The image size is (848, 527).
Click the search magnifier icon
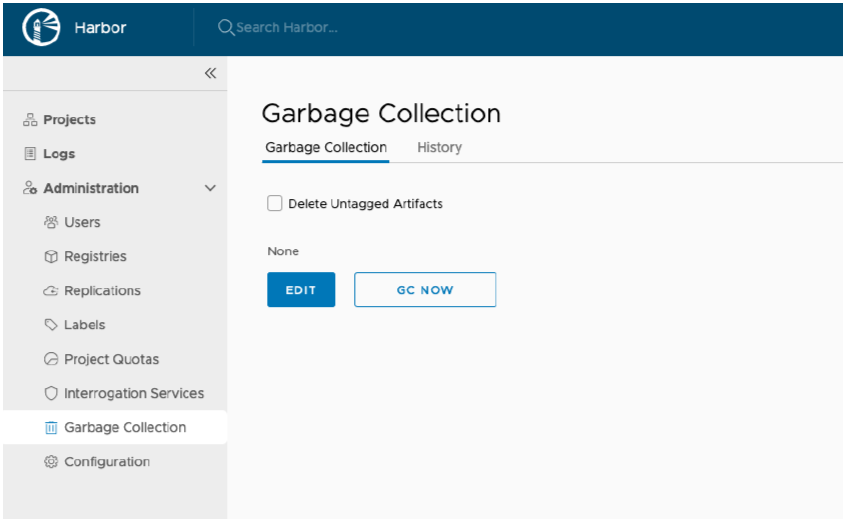pyautogui.click(x=226, y=28)
